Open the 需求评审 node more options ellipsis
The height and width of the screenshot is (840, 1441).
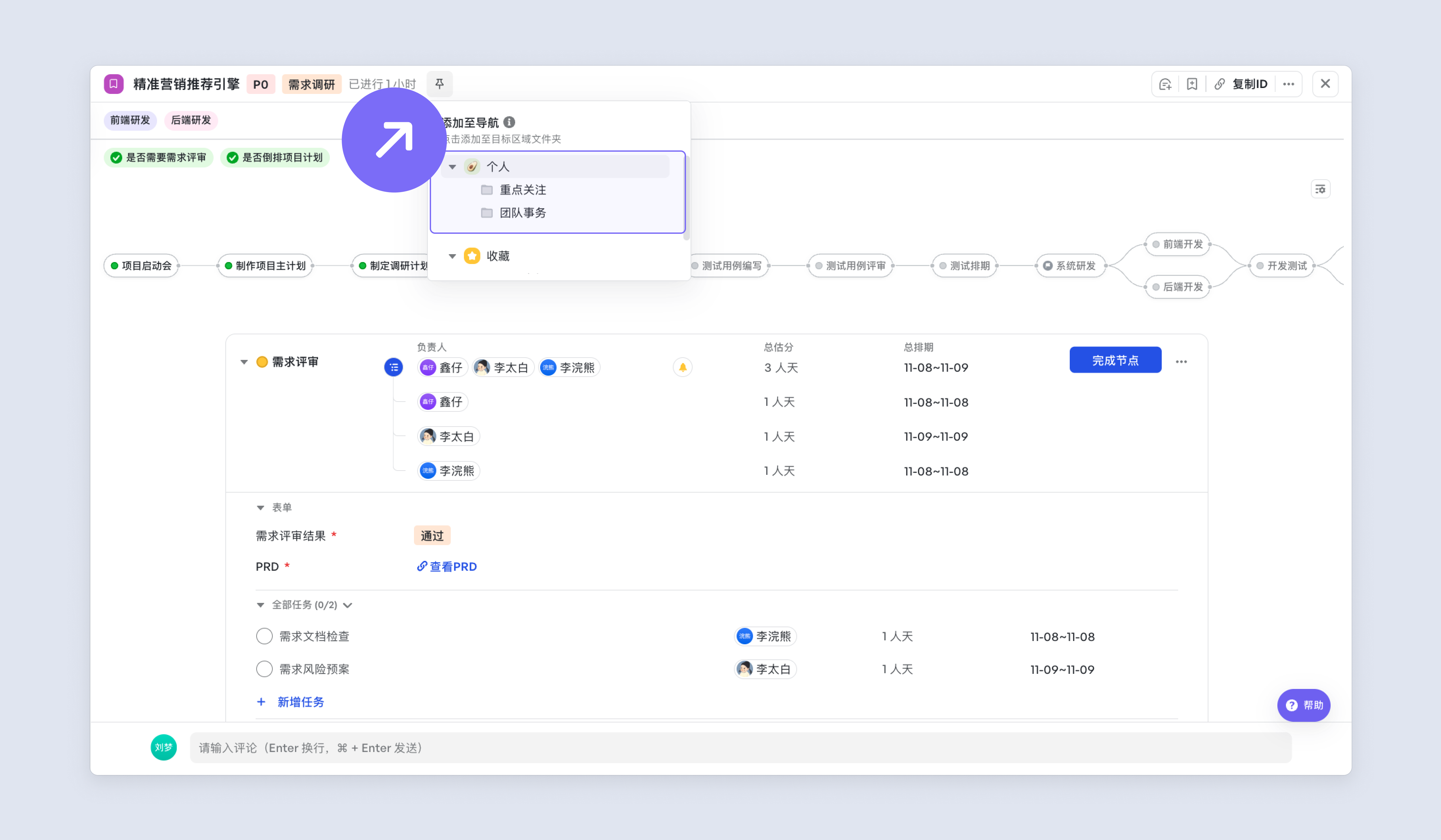(1181, 362)
